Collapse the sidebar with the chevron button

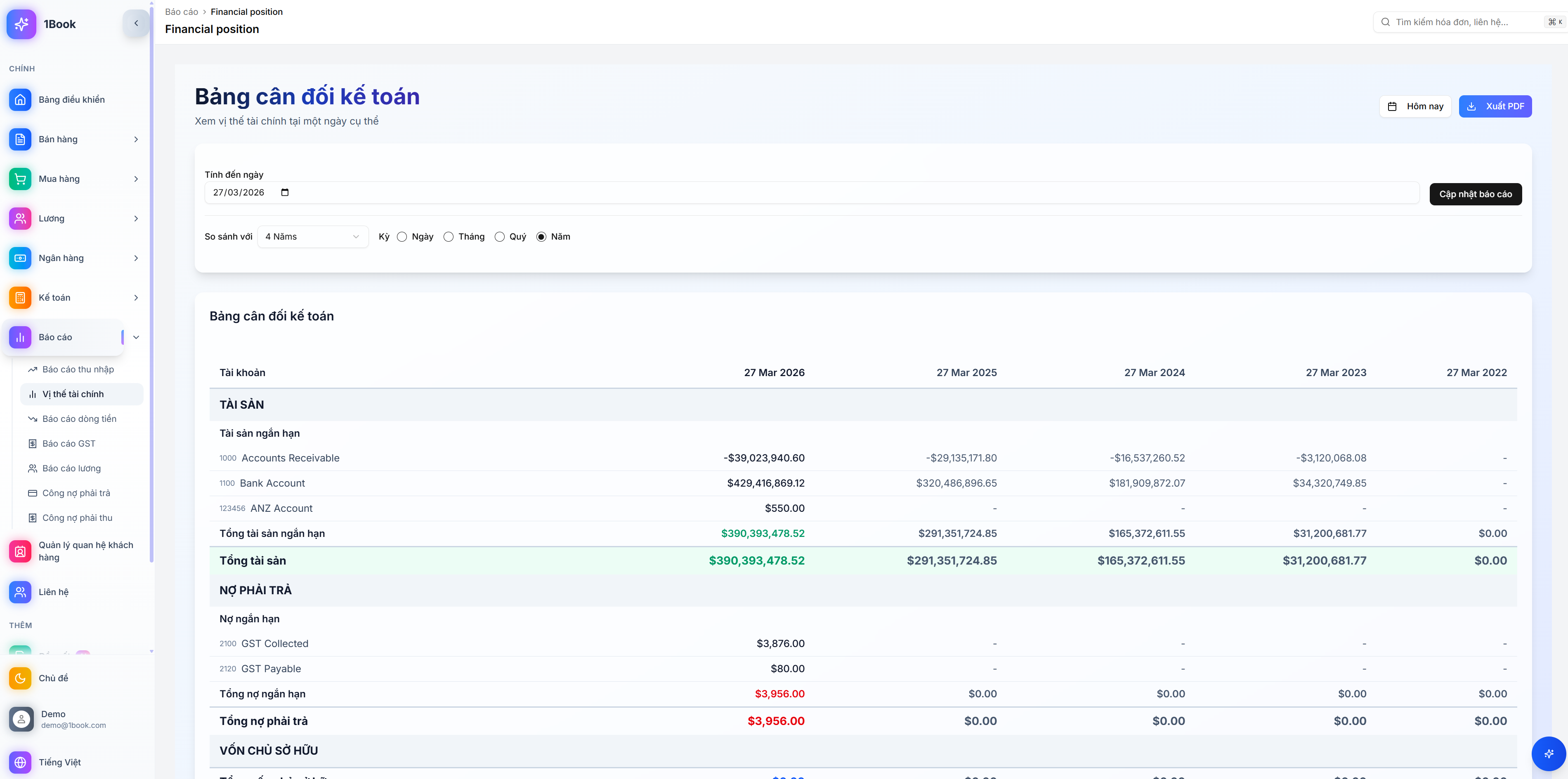point(136,23)
